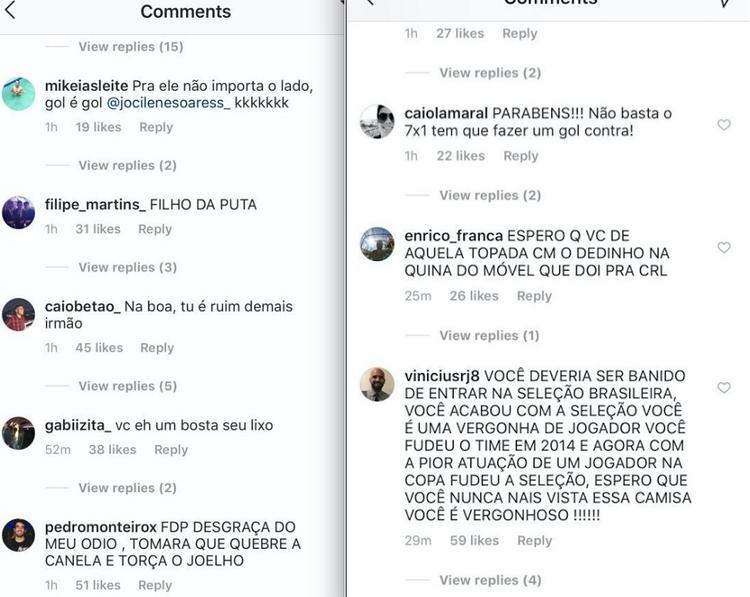This screenshot has width=750, height=597.
Task: Reply to the gabiizita_ comment
Action: click(x=171, y=450)
